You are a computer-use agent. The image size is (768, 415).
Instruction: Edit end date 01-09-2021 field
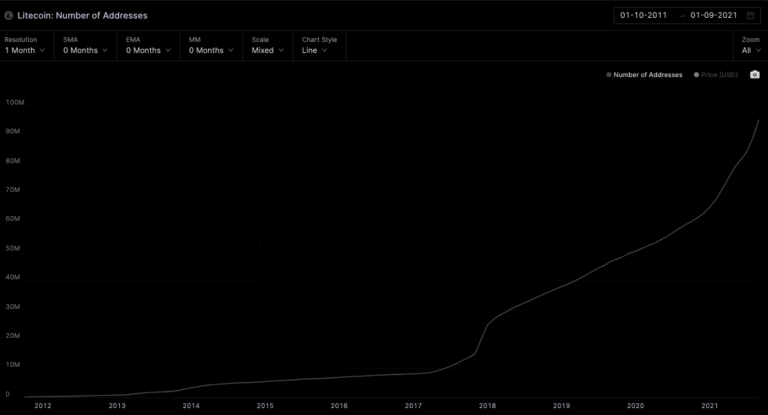(x=714, y=15)
